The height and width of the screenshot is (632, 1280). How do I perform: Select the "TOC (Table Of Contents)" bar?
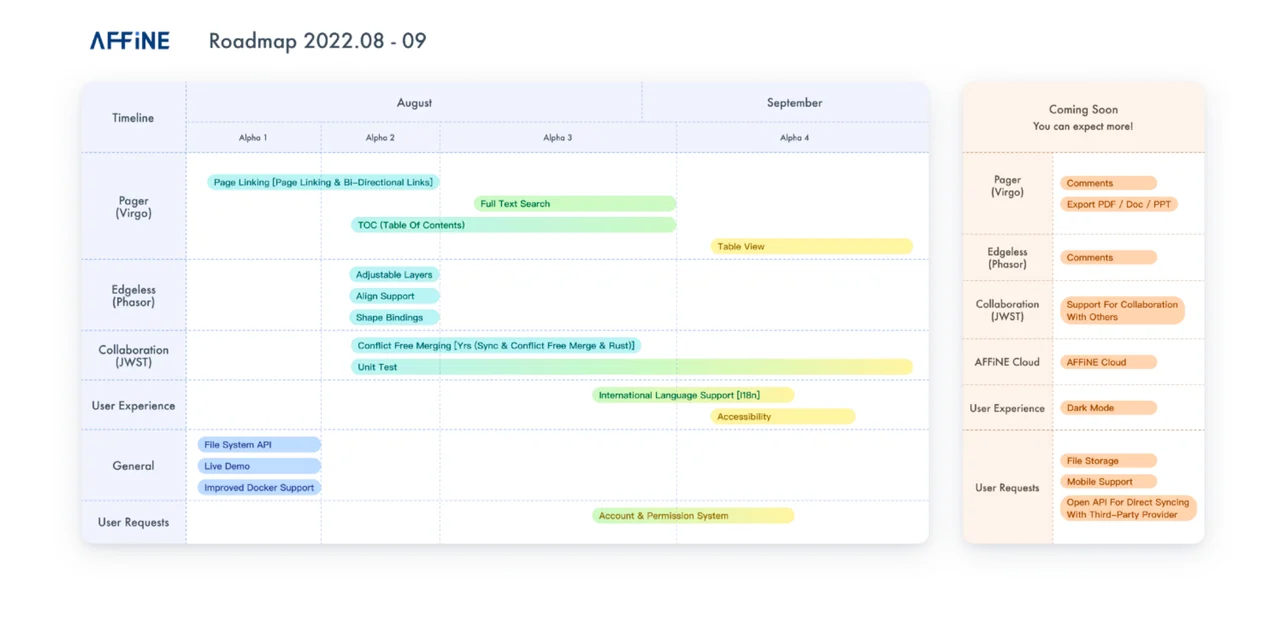(x=514, y=225)
